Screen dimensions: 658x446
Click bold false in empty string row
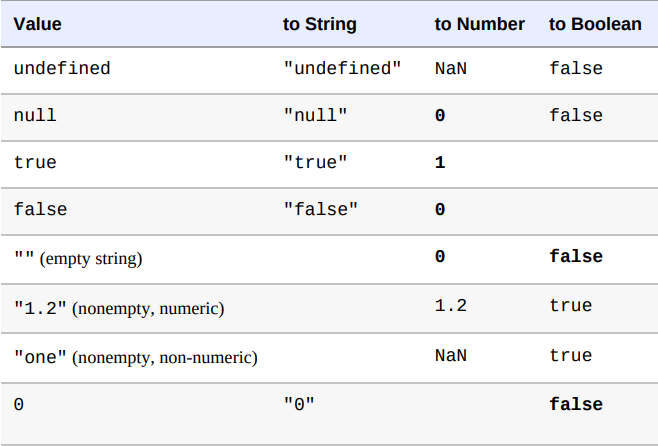576,256
